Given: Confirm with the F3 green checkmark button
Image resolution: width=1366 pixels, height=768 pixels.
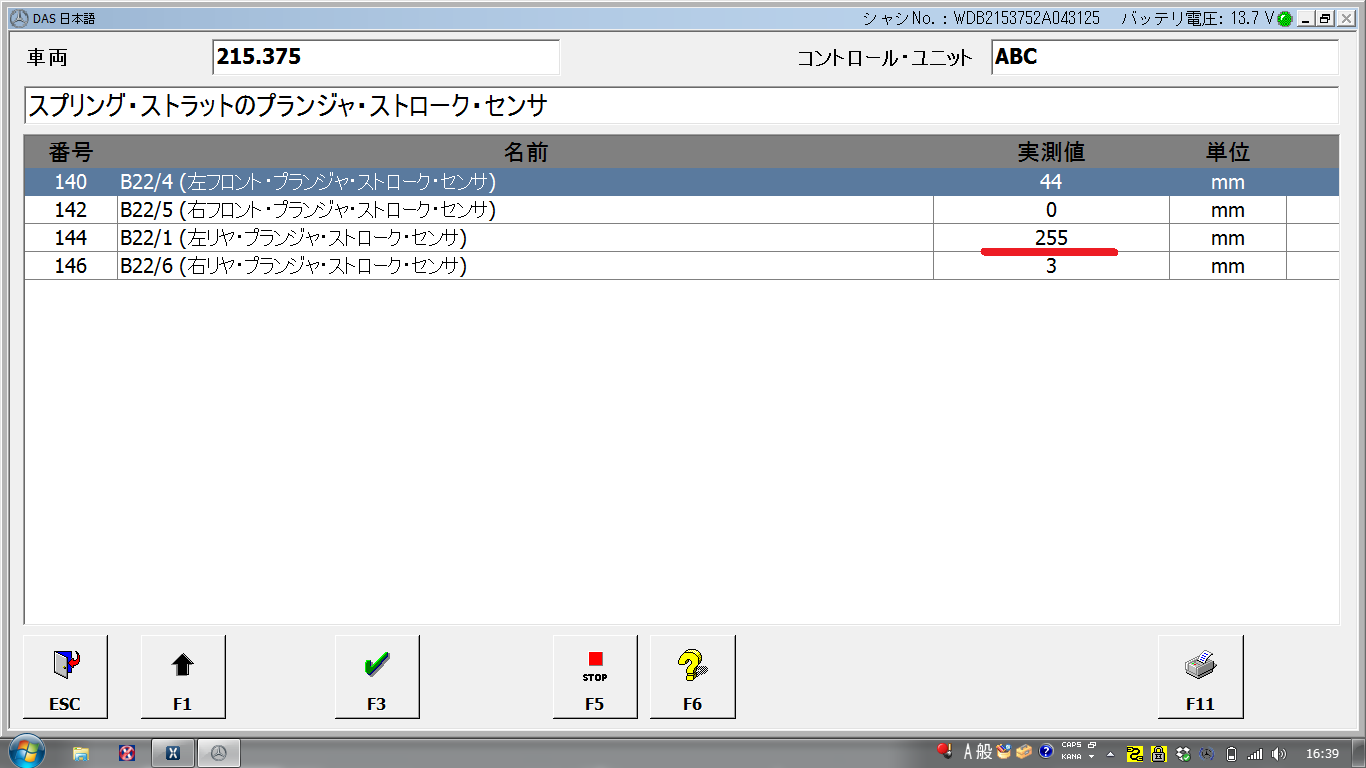Looking at the screenshot, I should tap(377, 676).
